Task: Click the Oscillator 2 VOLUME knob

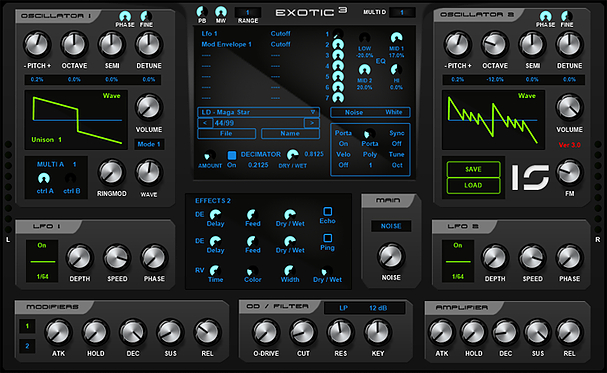Action: [x=569, y=108]
